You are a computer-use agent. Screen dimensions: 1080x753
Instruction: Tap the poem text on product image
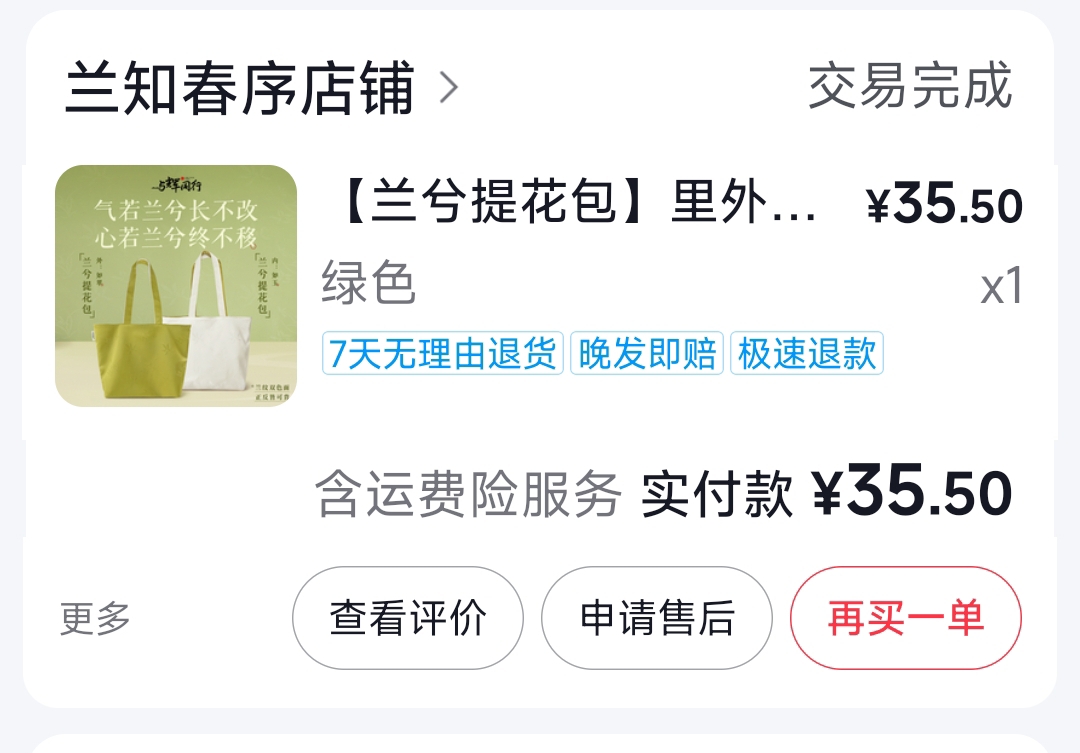coord(176,223)
